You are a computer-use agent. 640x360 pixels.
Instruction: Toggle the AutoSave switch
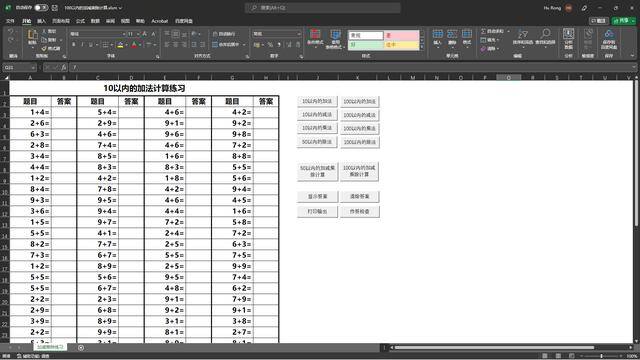[x=41, y=8]
